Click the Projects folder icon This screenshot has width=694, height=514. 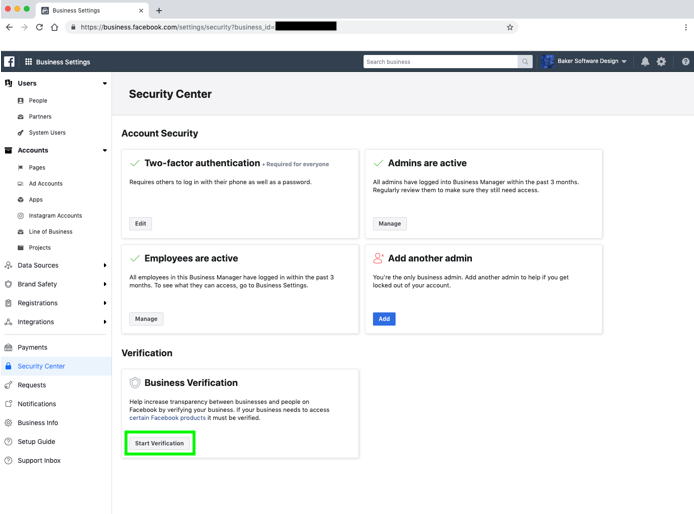[20, 247]
